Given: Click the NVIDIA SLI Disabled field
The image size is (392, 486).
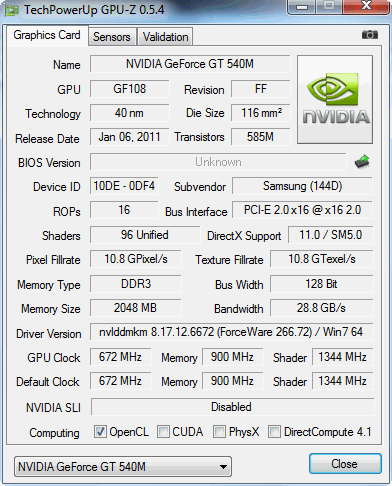Looking at the screenshot, I should (232, 407).
